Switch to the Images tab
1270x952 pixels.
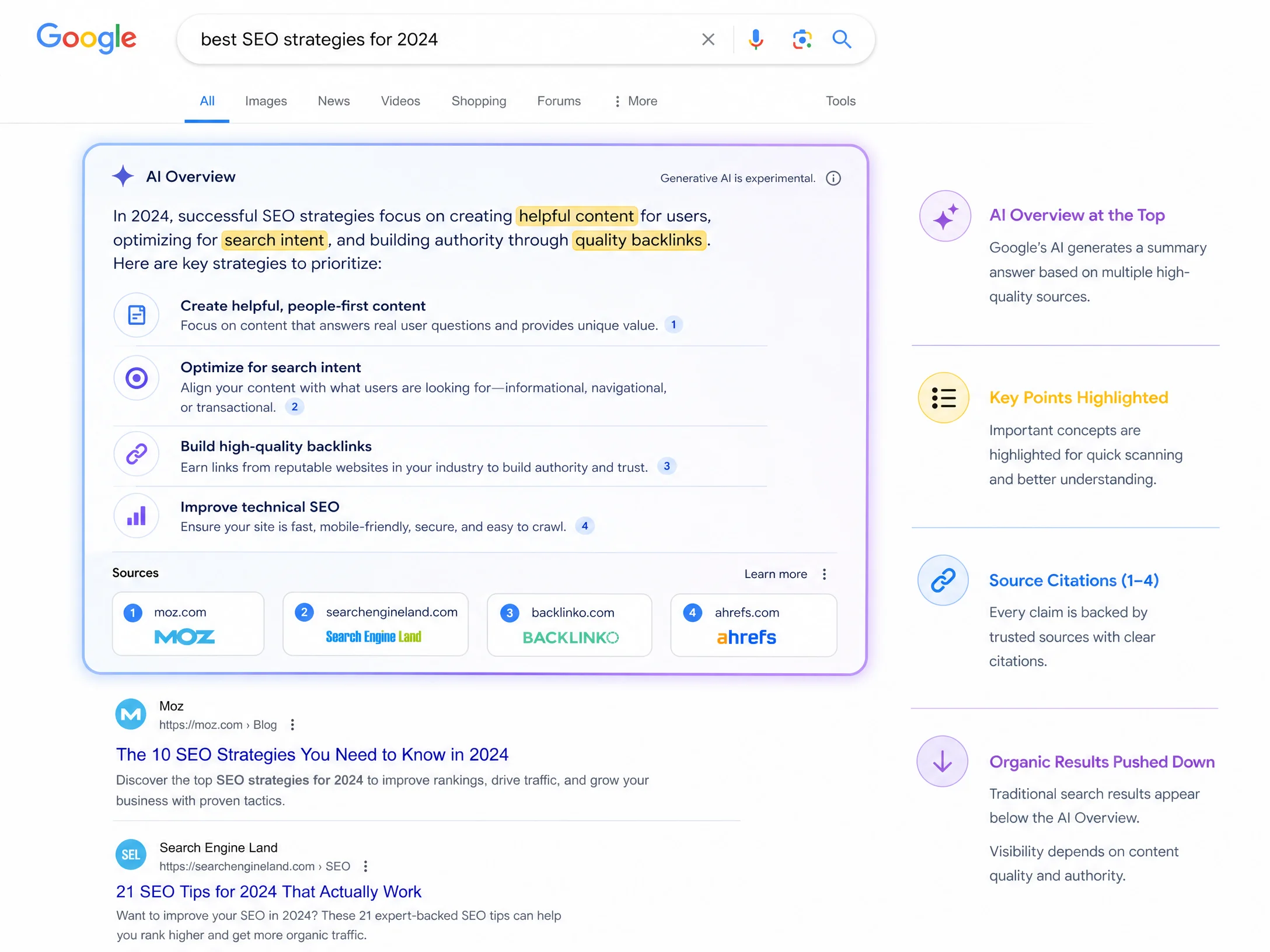(x=266, y=101)
